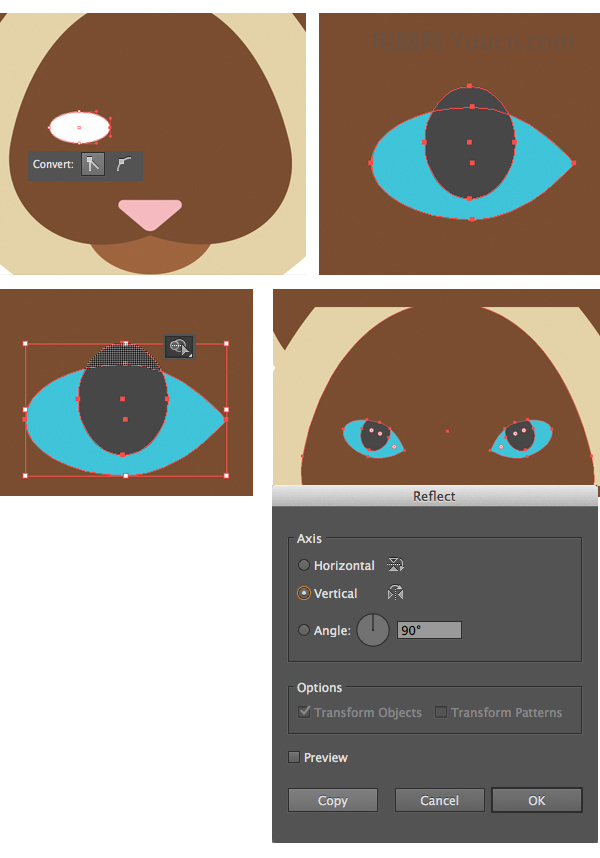Click the Copy button in the Reflect dialog
600x858 pixels.
tap(333, 800)
